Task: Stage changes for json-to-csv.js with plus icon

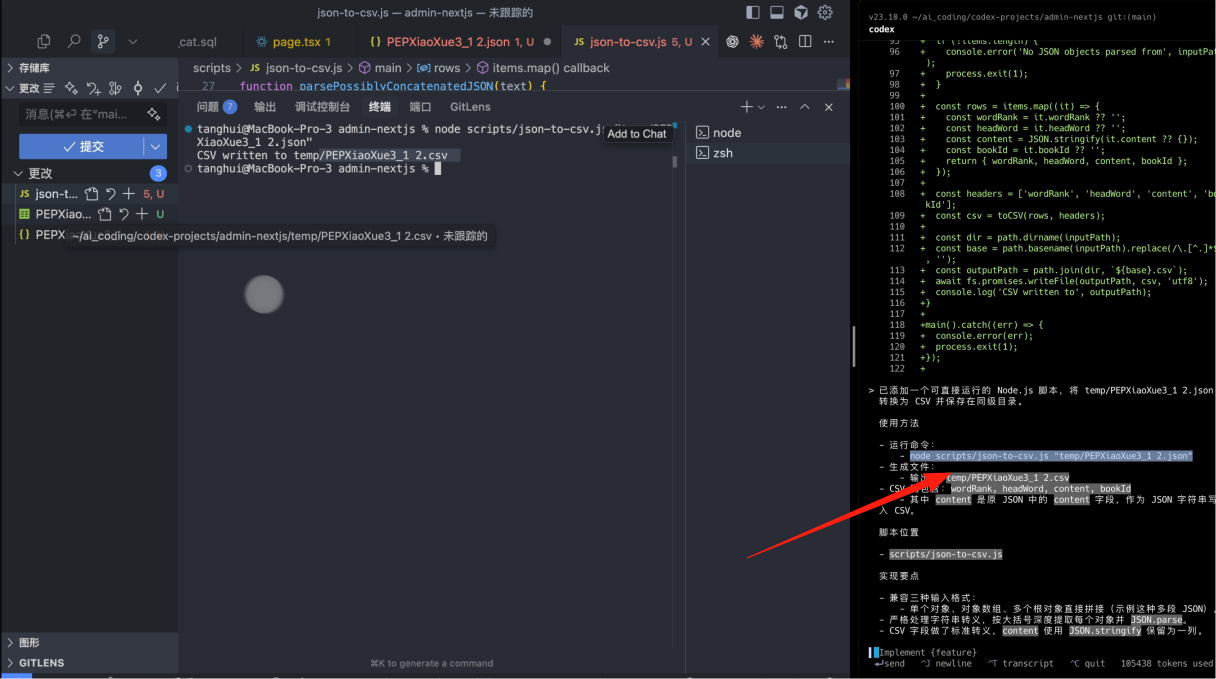Action: (x=128, y=194)
